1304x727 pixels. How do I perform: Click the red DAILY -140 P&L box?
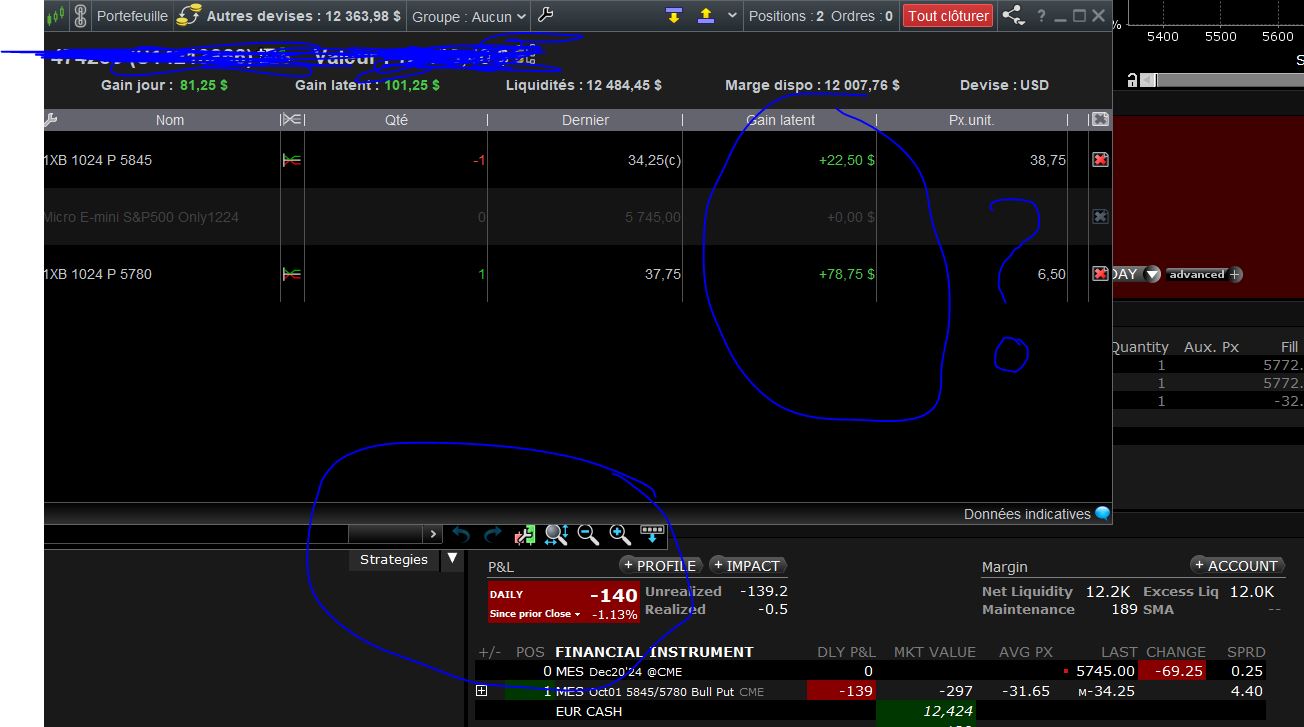tap(564, 603)
